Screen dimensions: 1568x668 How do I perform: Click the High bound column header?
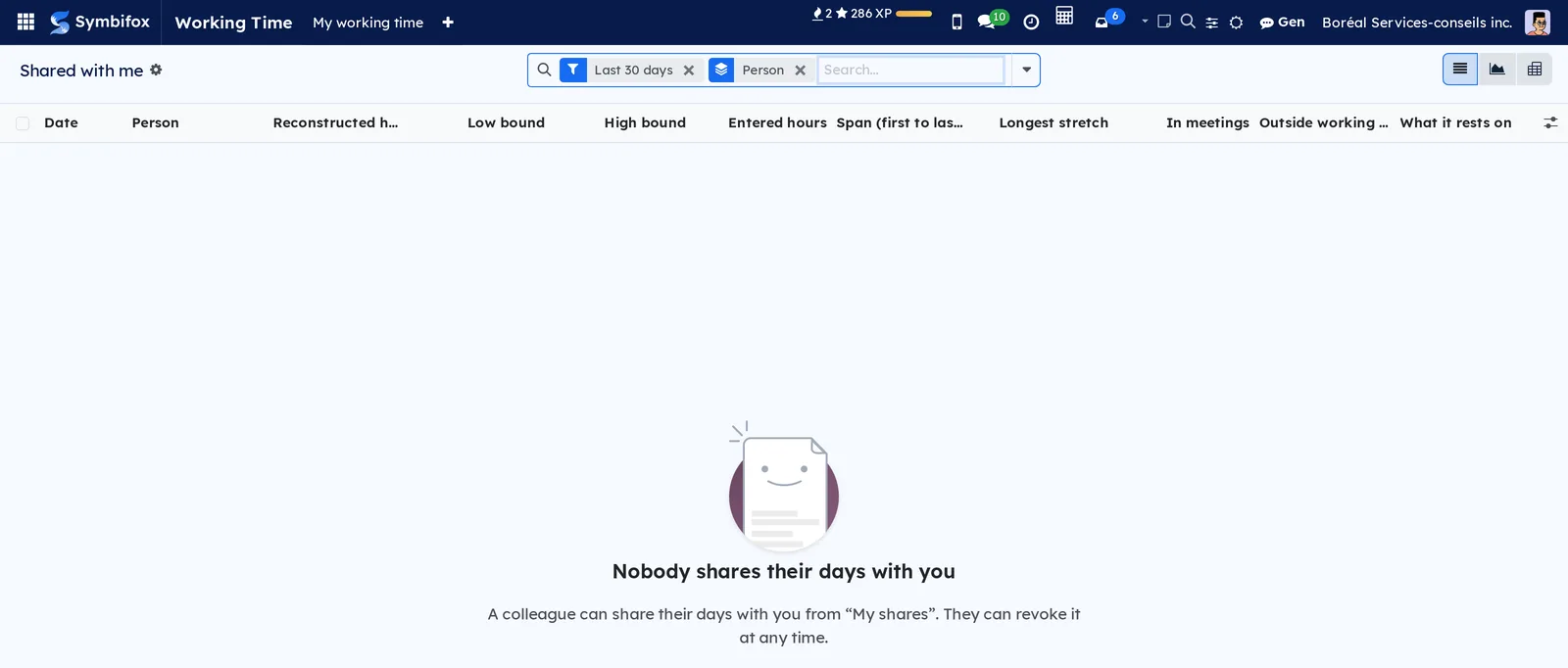(645, 122)
